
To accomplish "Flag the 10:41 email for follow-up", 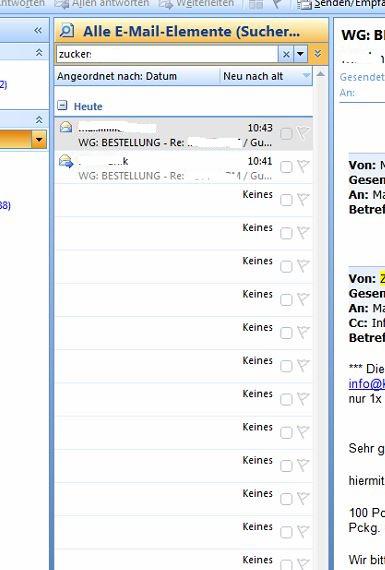I will pyautogui.click(x=302, y=166).
